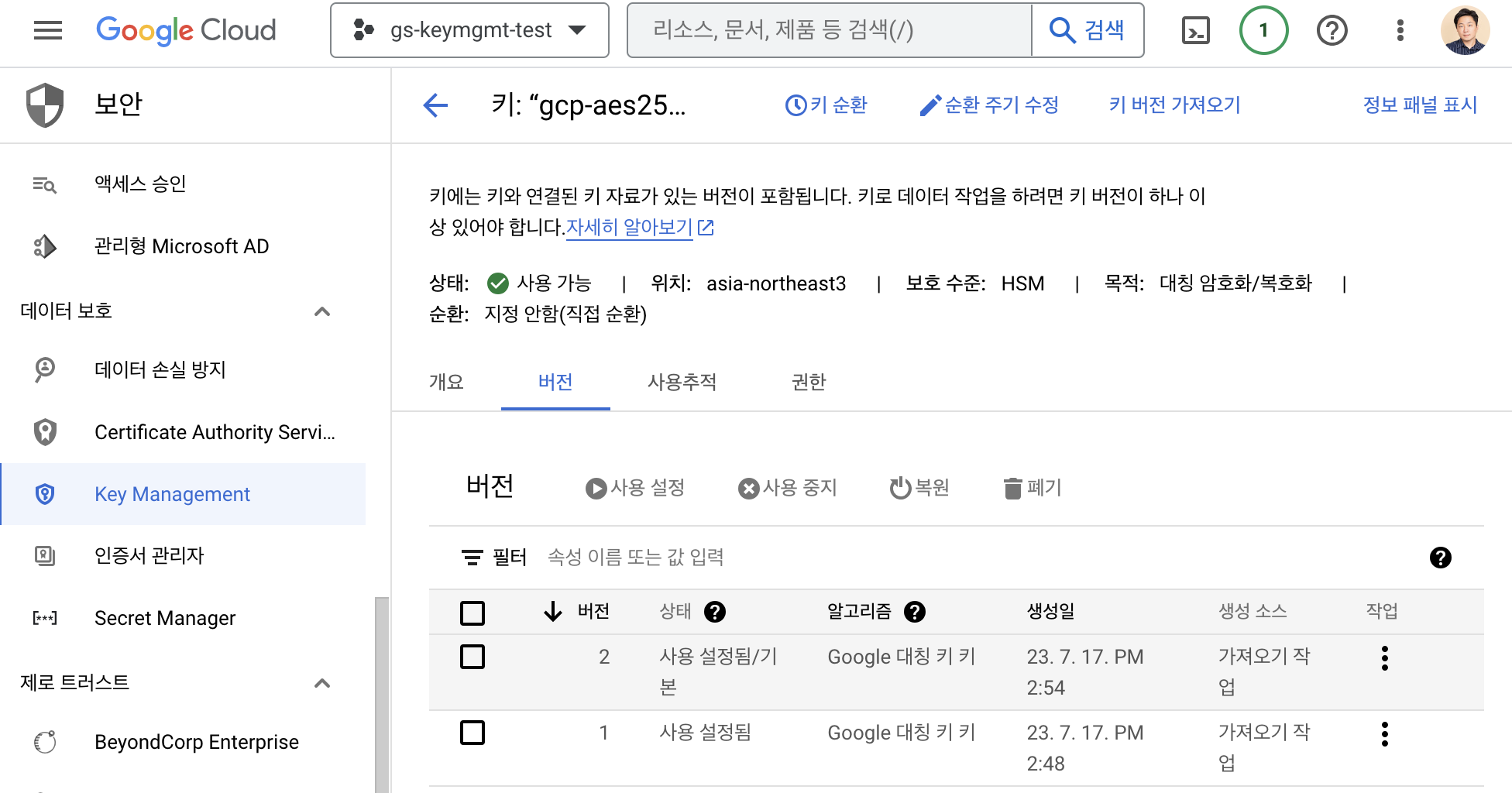Image resolution: width=1512 pixels, height=793 pixels.
Task: Toggle the select-all versions checkbox
Action: [x=472, y=613]
